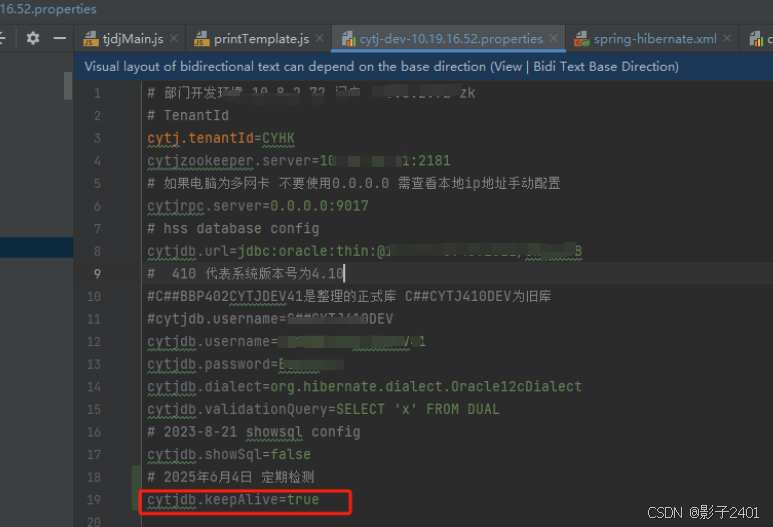Click the printTemplate.js file icon

[x=202, y=38]
